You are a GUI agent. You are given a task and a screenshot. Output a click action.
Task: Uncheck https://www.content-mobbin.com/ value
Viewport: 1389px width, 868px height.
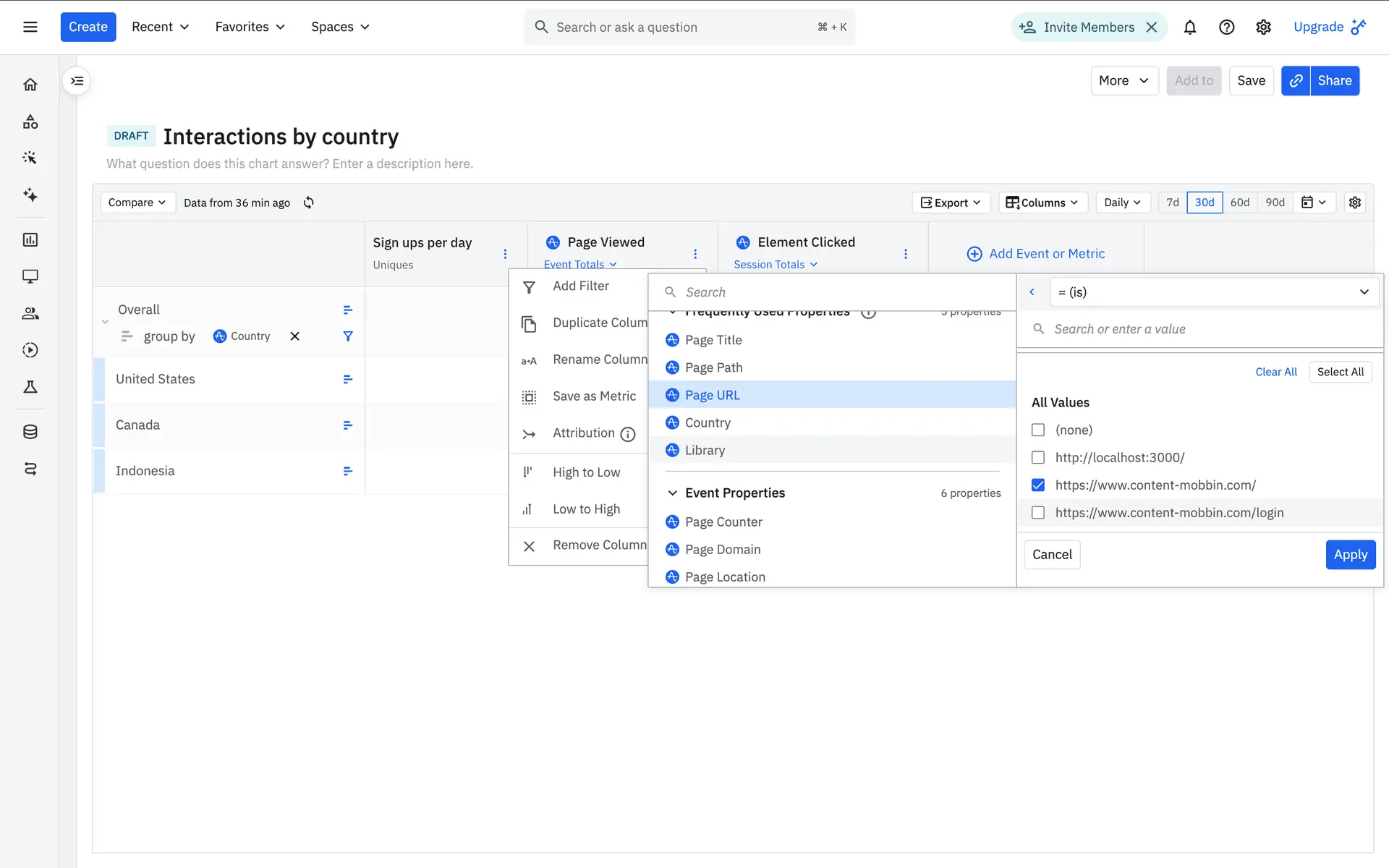[x=1038, y=485]
